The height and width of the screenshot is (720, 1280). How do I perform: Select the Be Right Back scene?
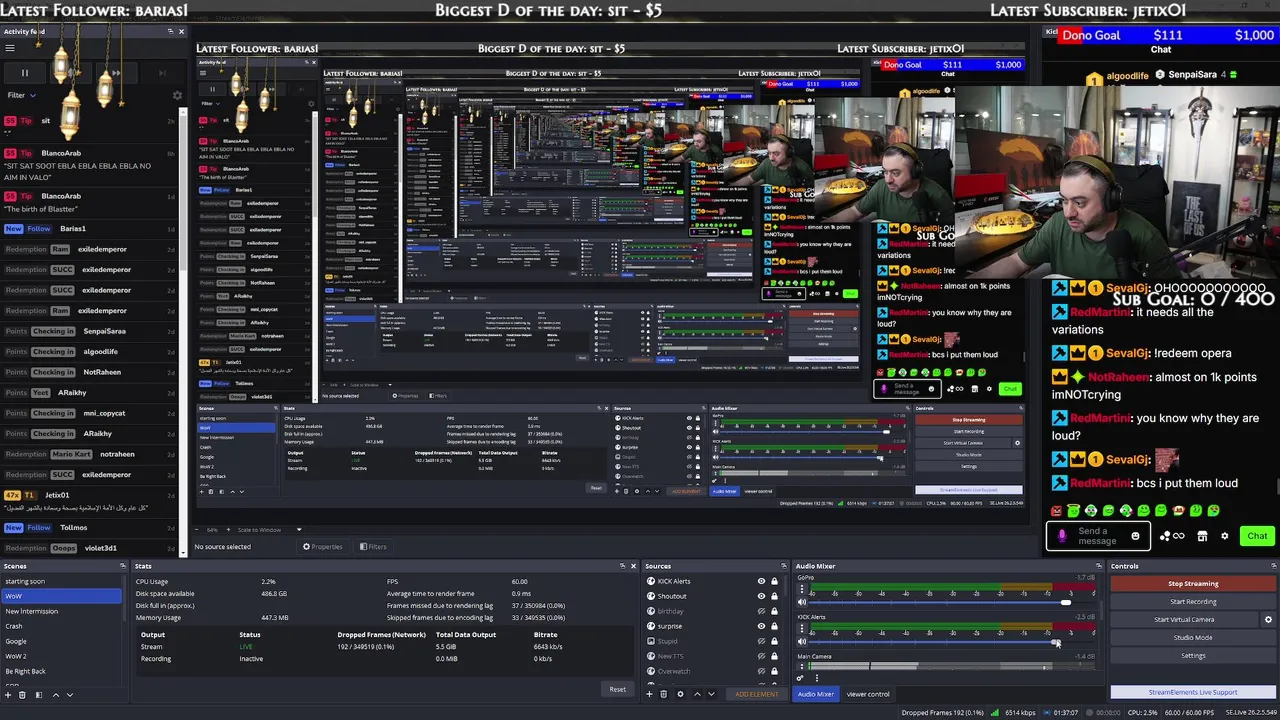click(61, 671)
